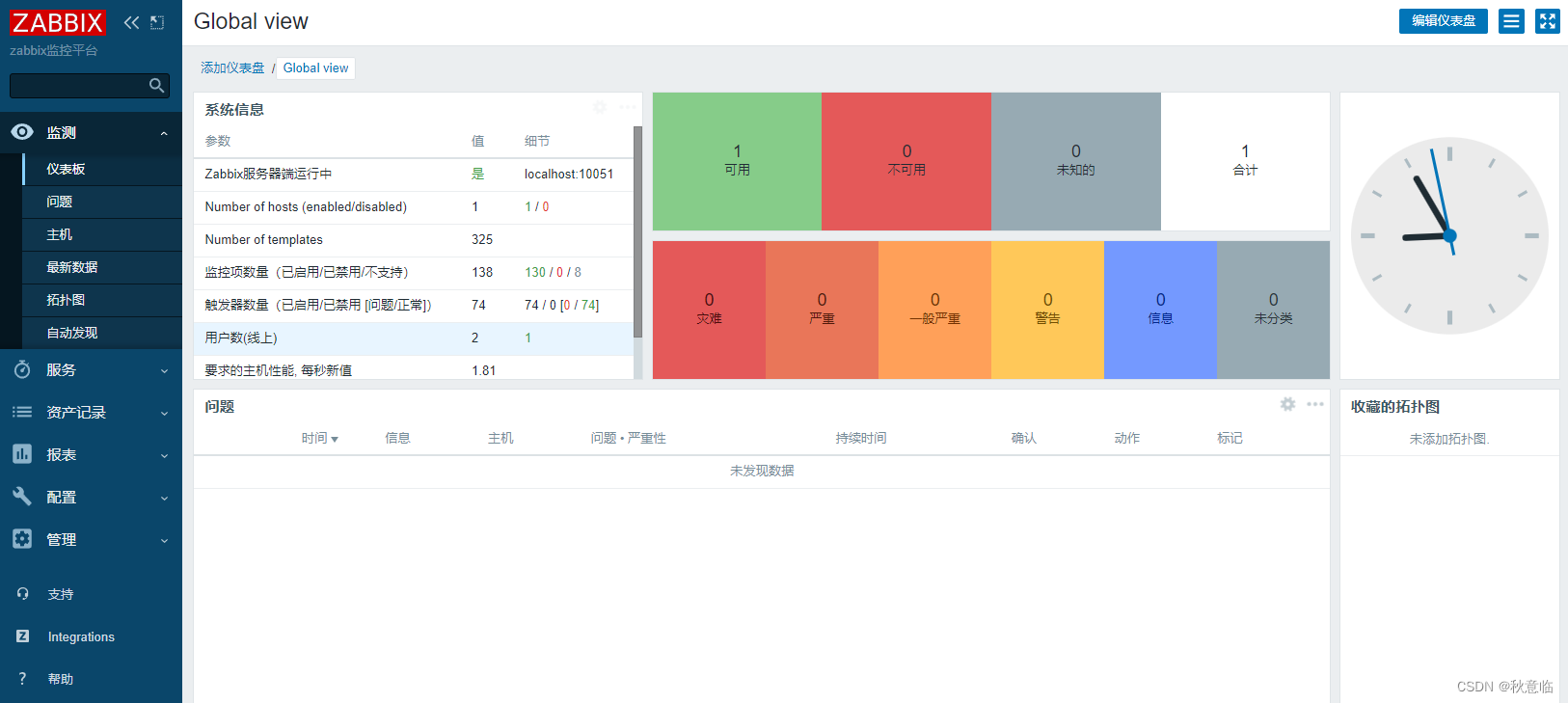1568x703 pixels.
Task: Expand the 管理 menu chevron
Action: click(x=164, y=540)
